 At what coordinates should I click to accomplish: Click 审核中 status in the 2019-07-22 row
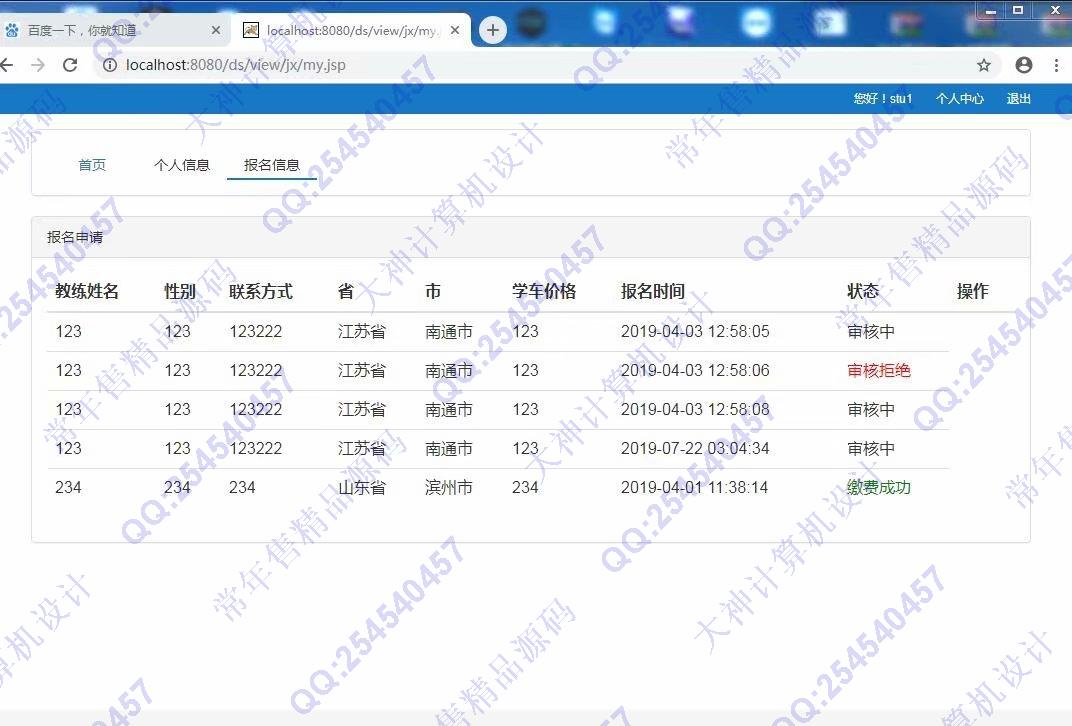click(x=871, y=448)
